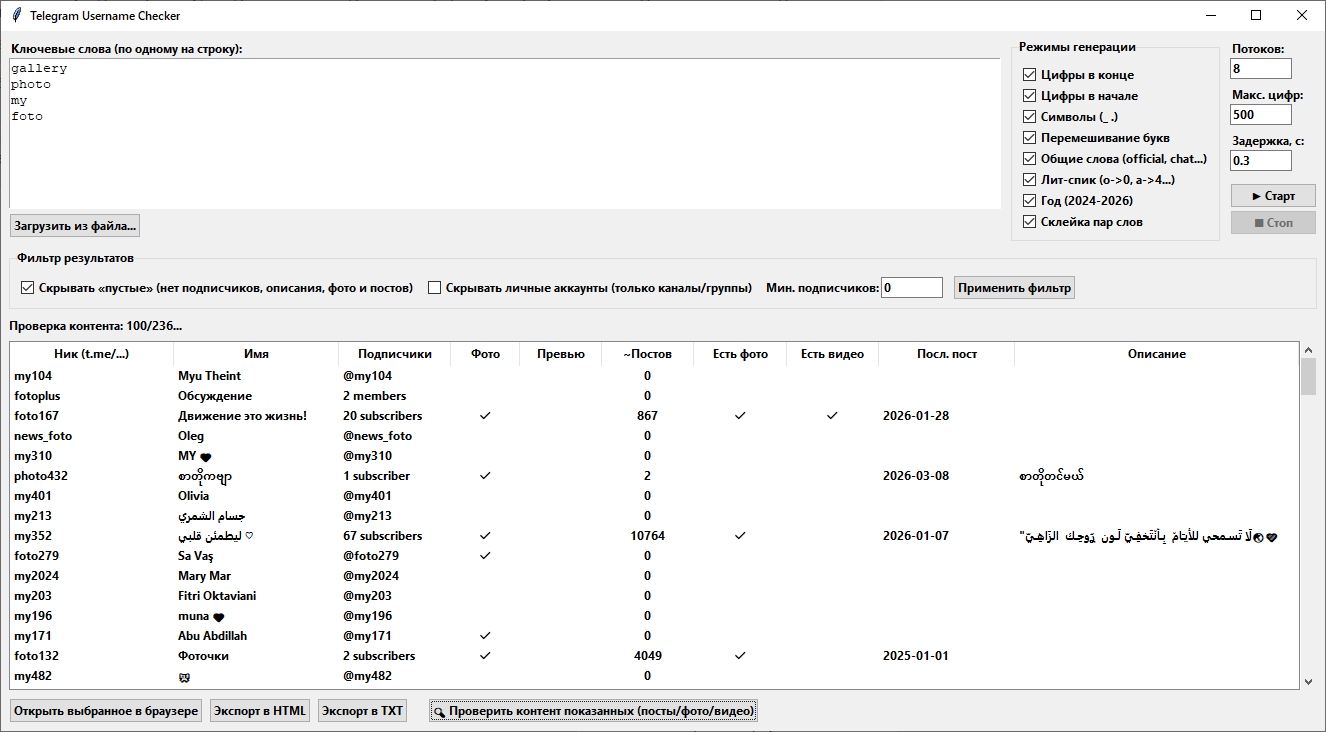
Task: Export results via "Экспорт в TXT"
Action: click(363, 711)
